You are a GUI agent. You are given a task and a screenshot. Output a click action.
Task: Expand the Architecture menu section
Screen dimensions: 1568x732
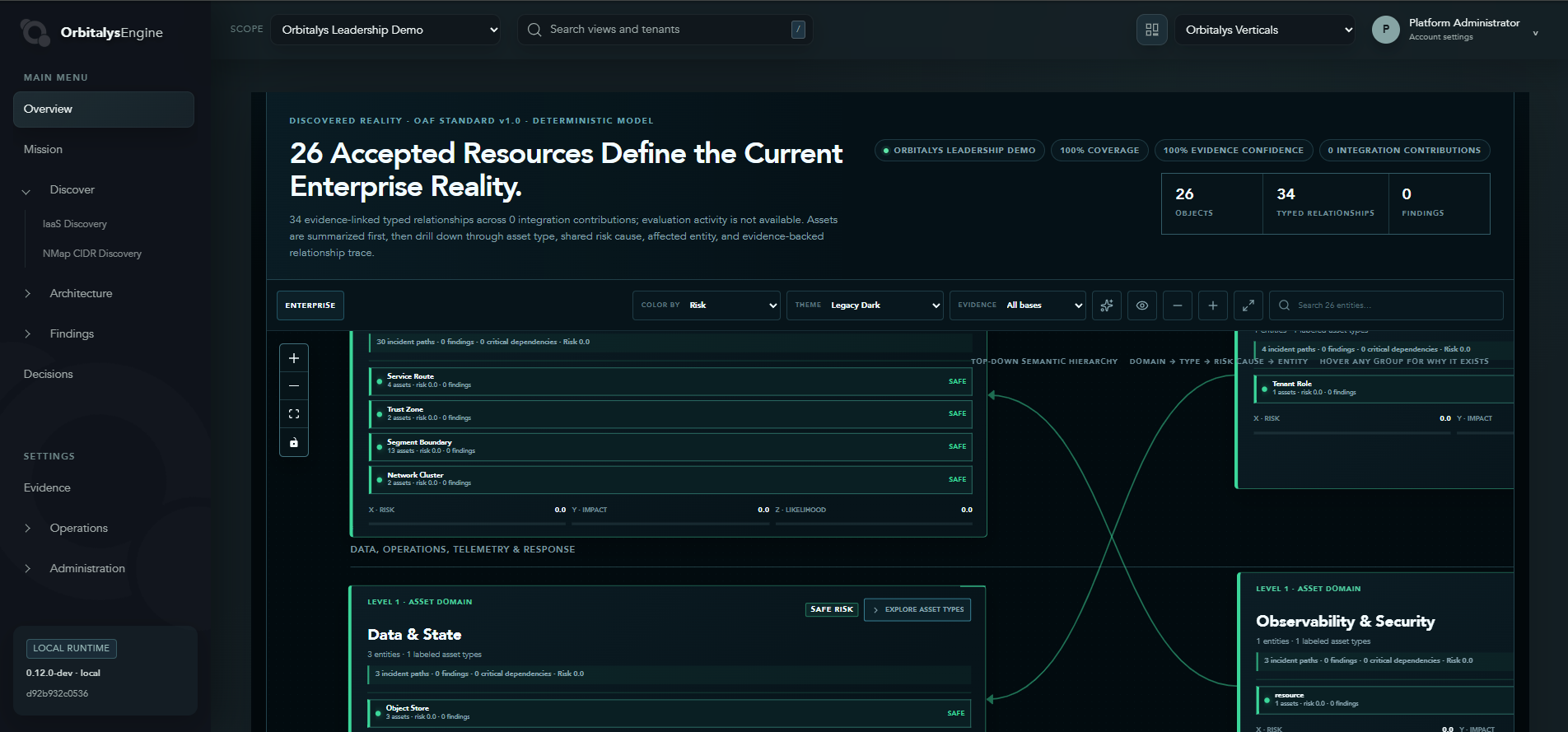[27, 294]
